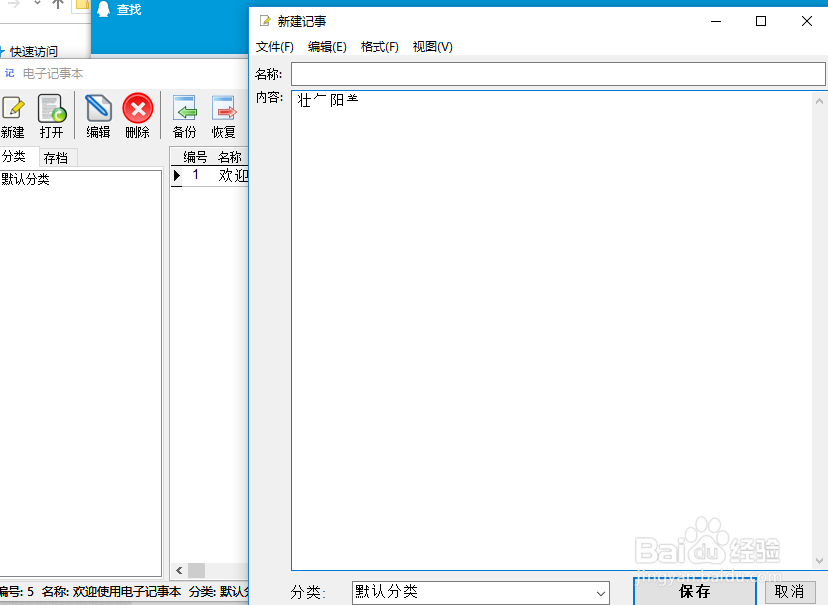The width and height of the screenshot is (828, 605).
Task: Click the Explorer up-arrow navigation button
Action: point(58,5)
